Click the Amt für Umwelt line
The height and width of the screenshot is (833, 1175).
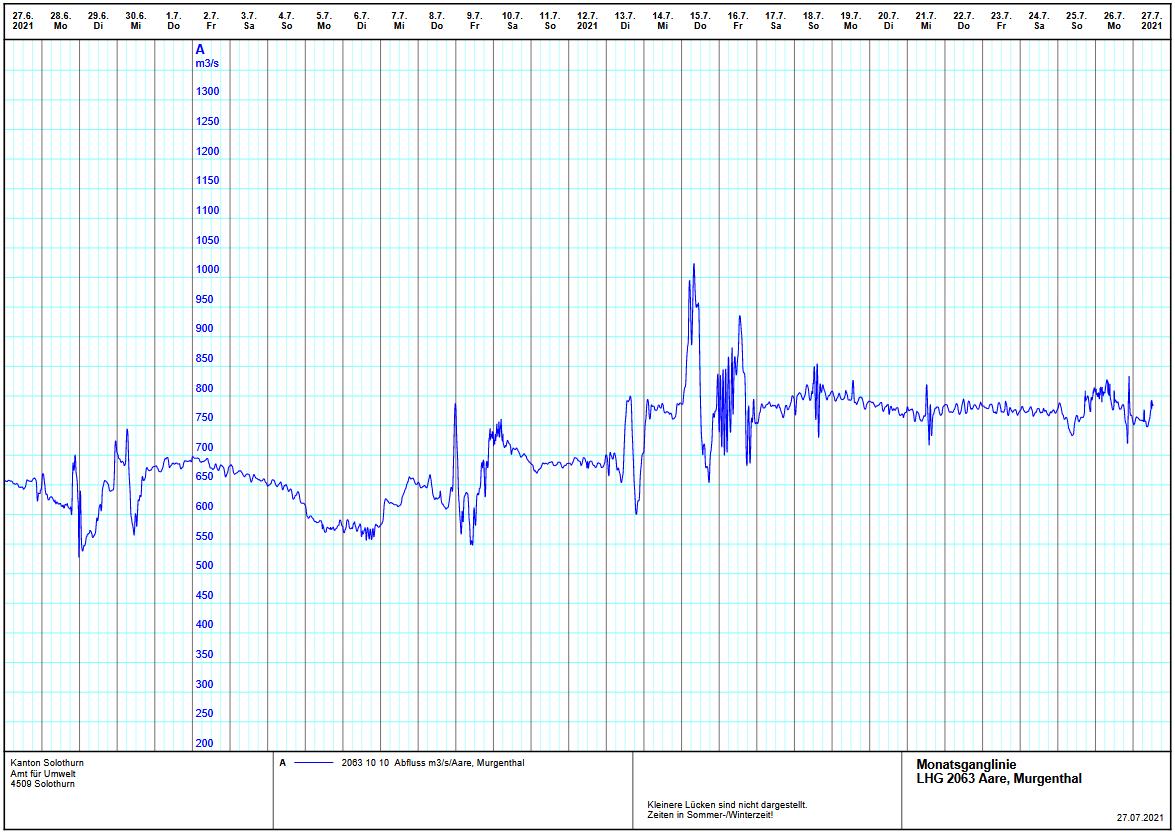[41, 773]
